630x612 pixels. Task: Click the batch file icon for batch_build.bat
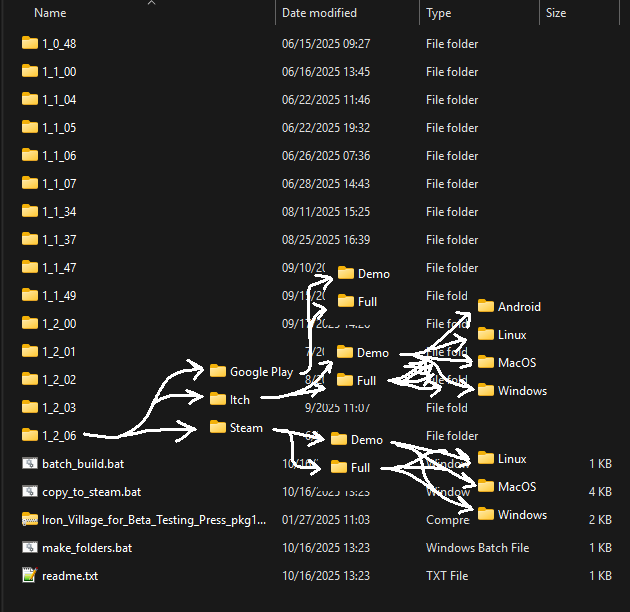[30, 463]
